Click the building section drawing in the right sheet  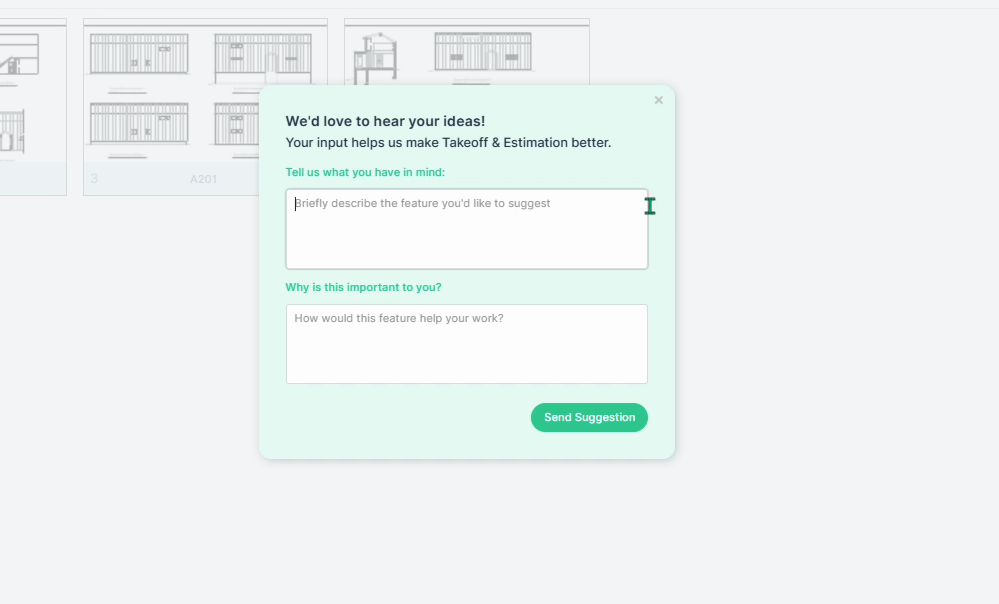point(376,59)
